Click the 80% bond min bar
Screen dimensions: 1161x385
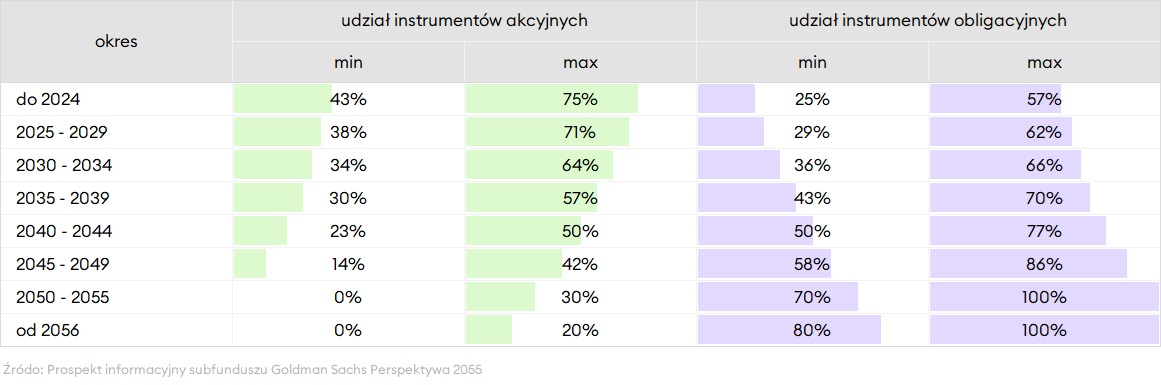[789, 330]
